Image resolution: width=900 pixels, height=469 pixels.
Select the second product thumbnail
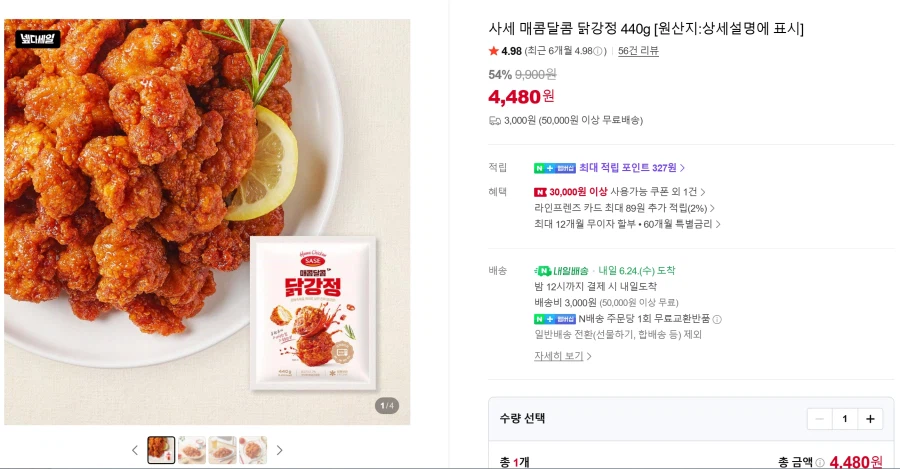point(192,450)
